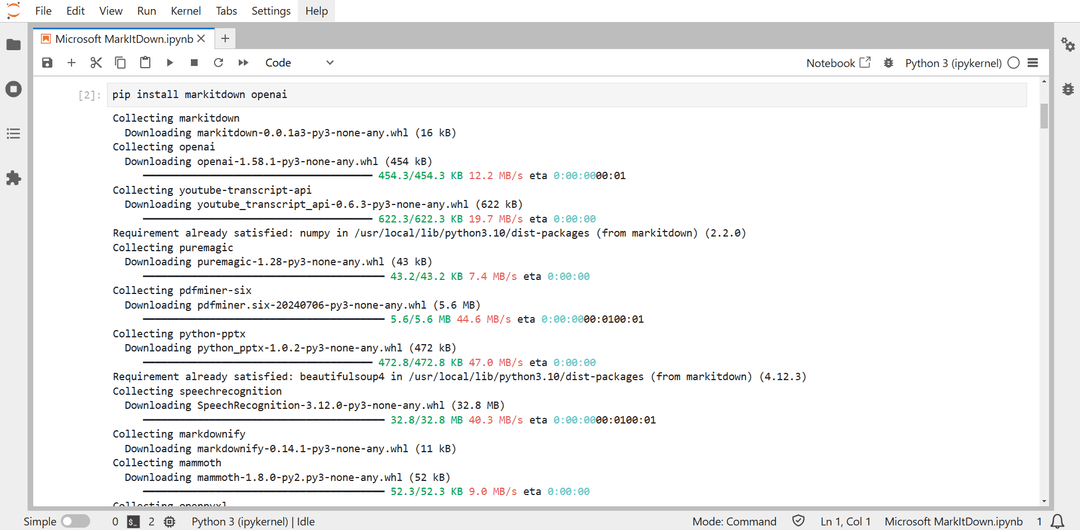Cut selected cell with scissors icon

coord(96,63)
